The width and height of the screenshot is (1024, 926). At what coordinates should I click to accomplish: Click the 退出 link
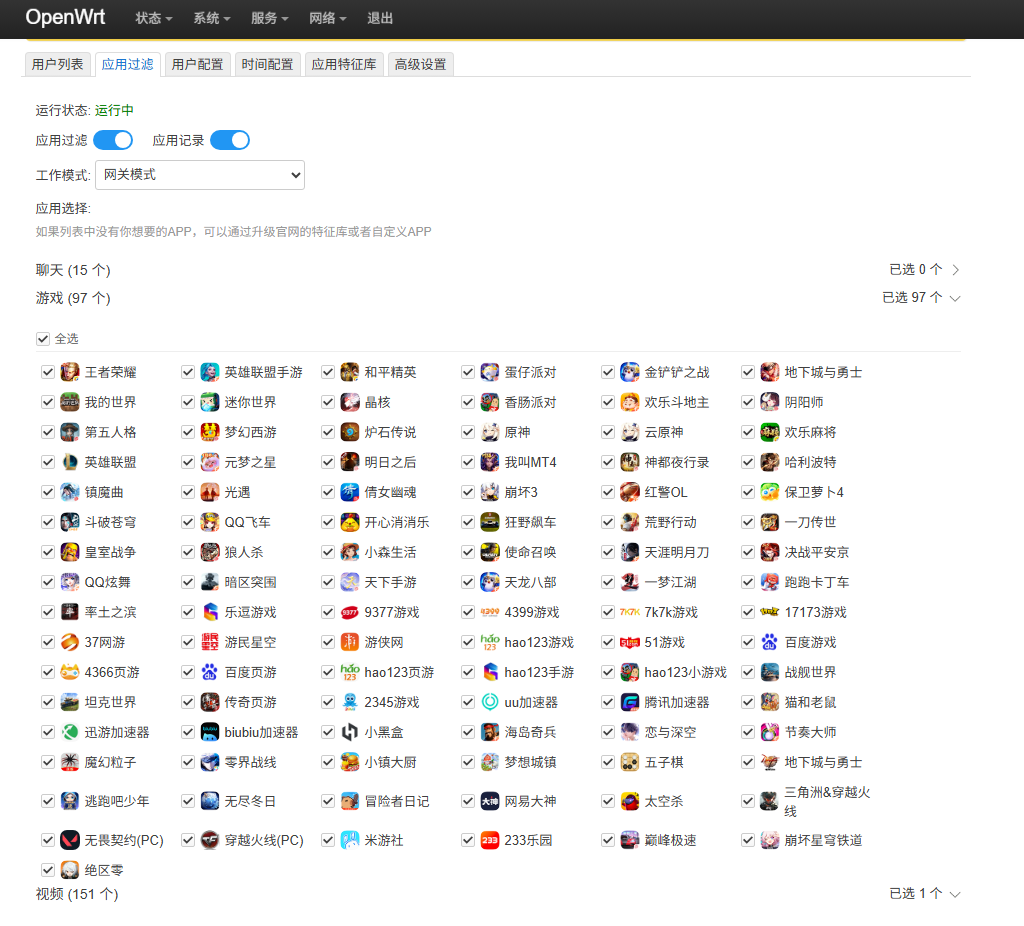point(380,18)
